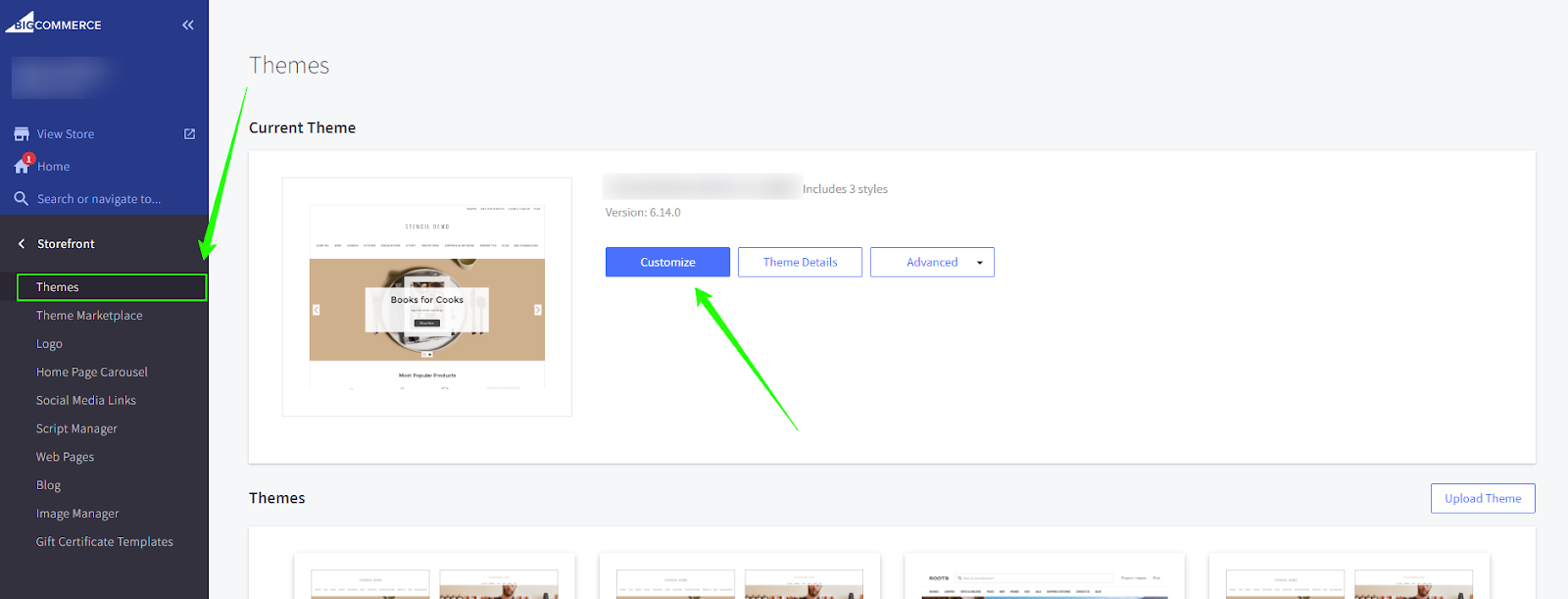Click the search magnifier icon
This screenshot has height=599, width=1568.
[x=22, y=199]
